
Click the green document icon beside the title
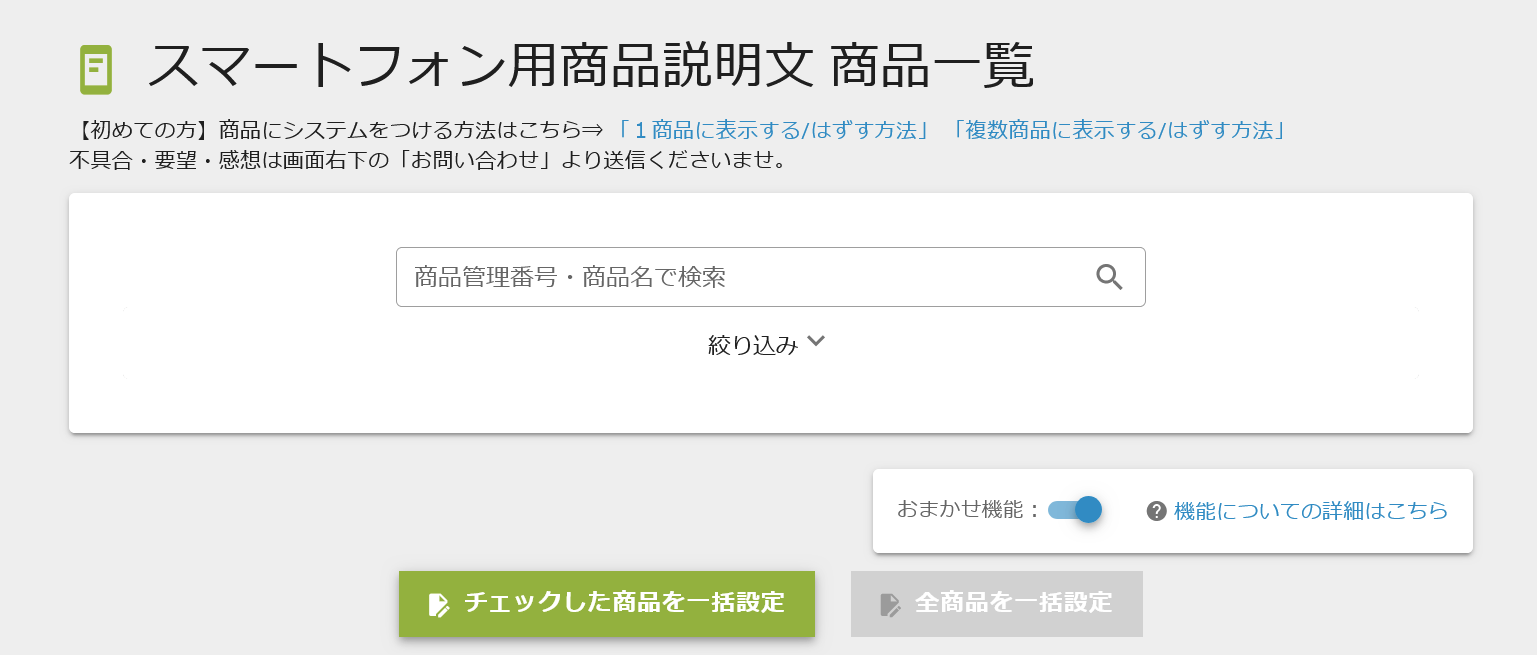[x=96, y=70]
